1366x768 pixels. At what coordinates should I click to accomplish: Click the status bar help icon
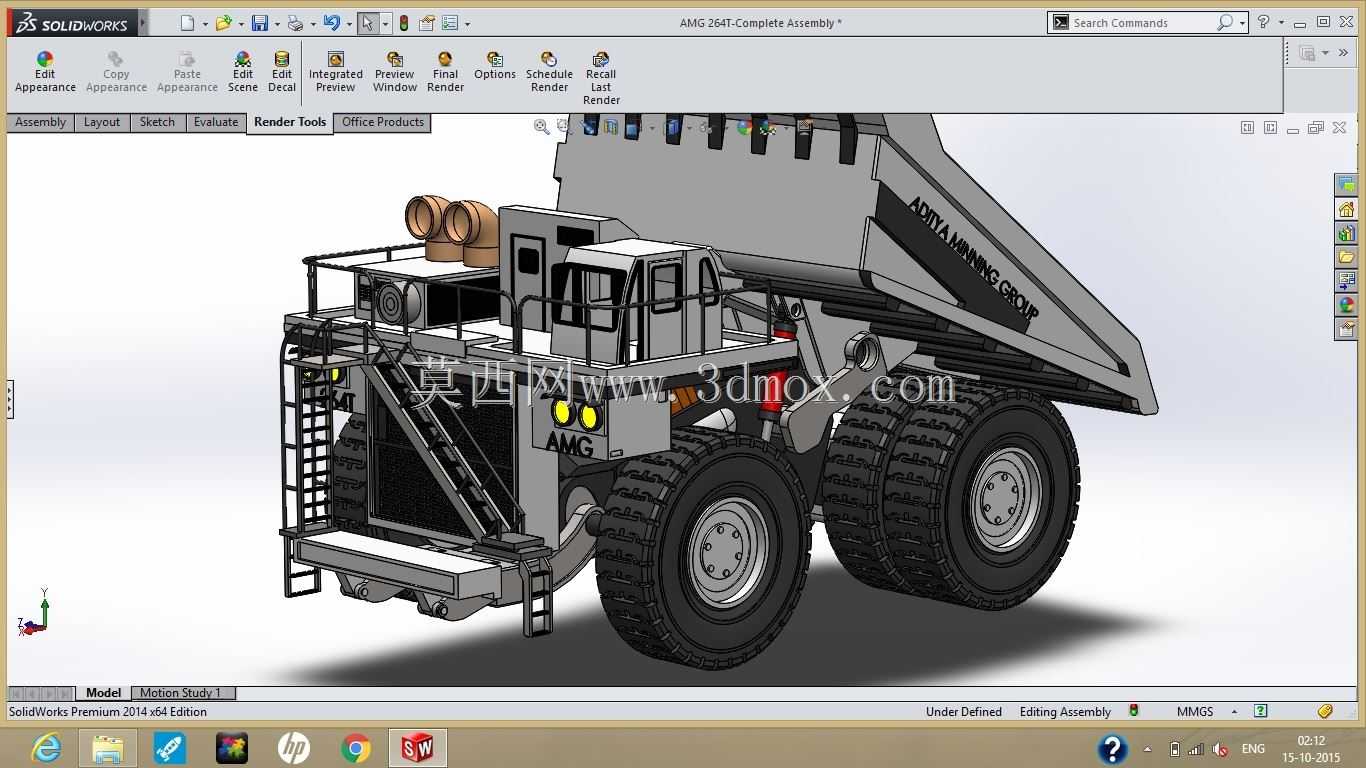1261,711
